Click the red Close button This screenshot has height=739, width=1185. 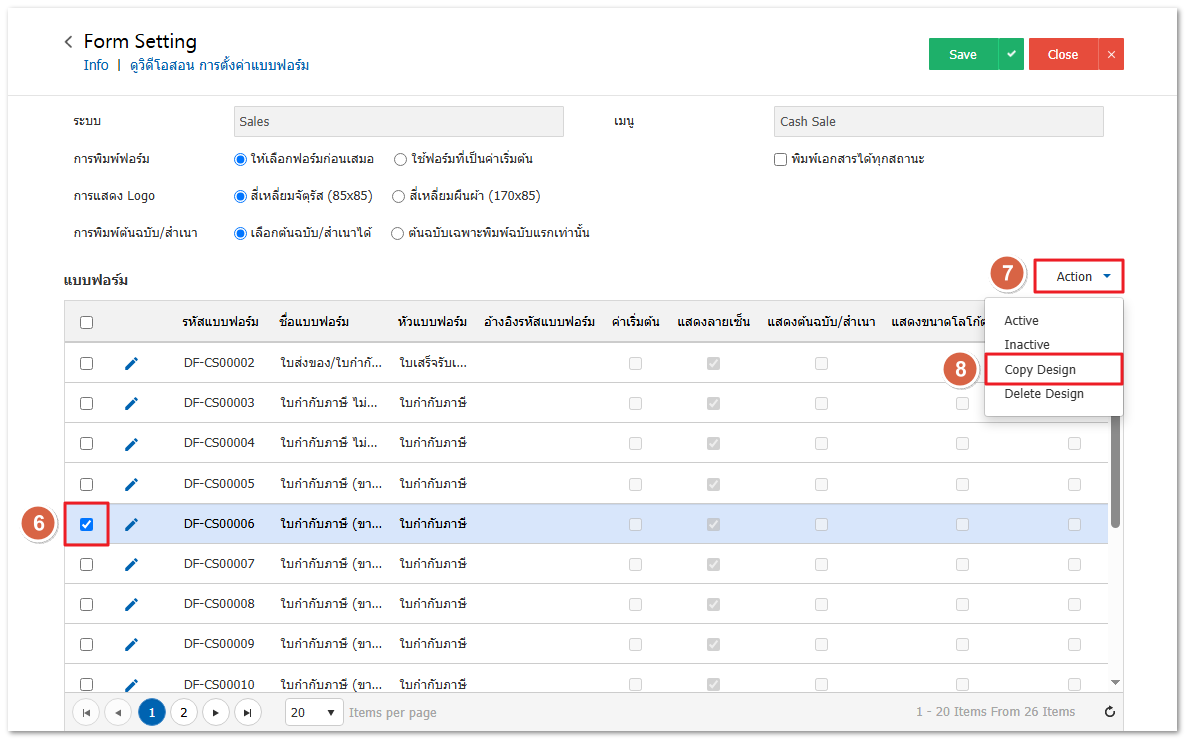pyautogui.click(x=1062, y=55)
